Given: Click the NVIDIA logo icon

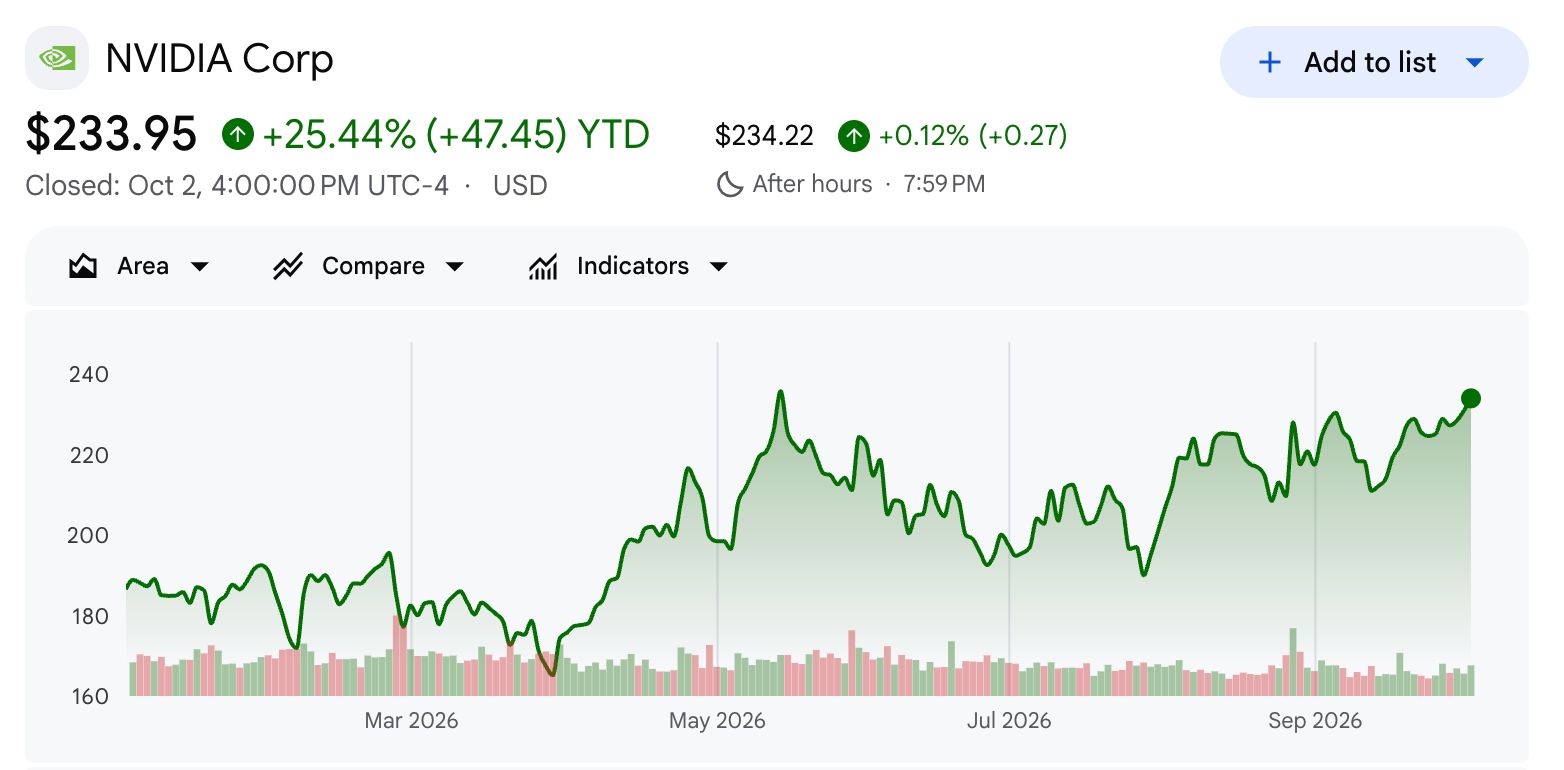Looking at the screenshot, I should [x=56, y=59].
